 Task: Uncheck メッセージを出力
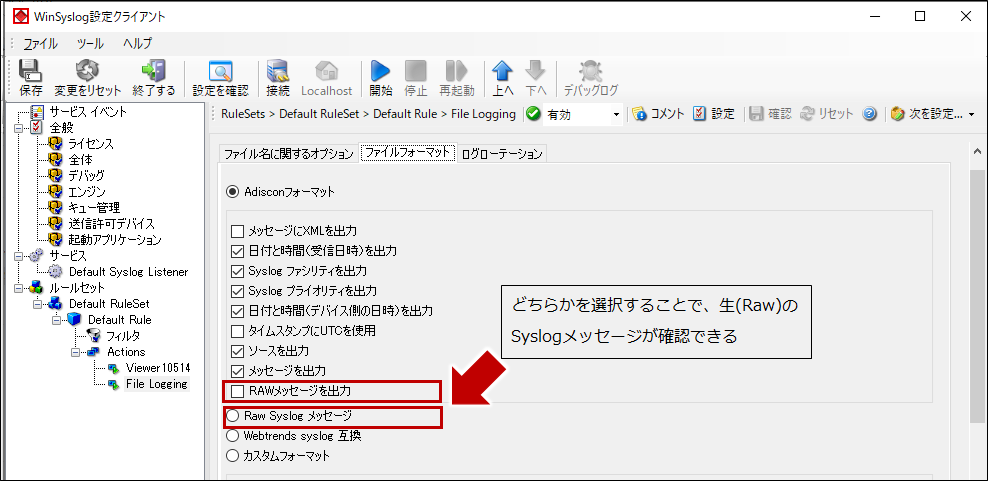pyautogui.click(x=237, y=371)
